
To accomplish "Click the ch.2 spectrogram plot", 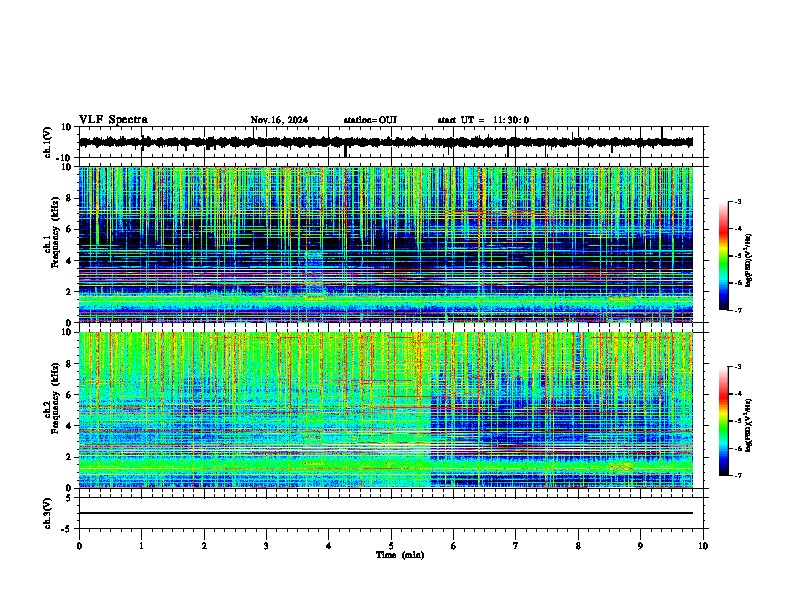I will tap(386, 410).
